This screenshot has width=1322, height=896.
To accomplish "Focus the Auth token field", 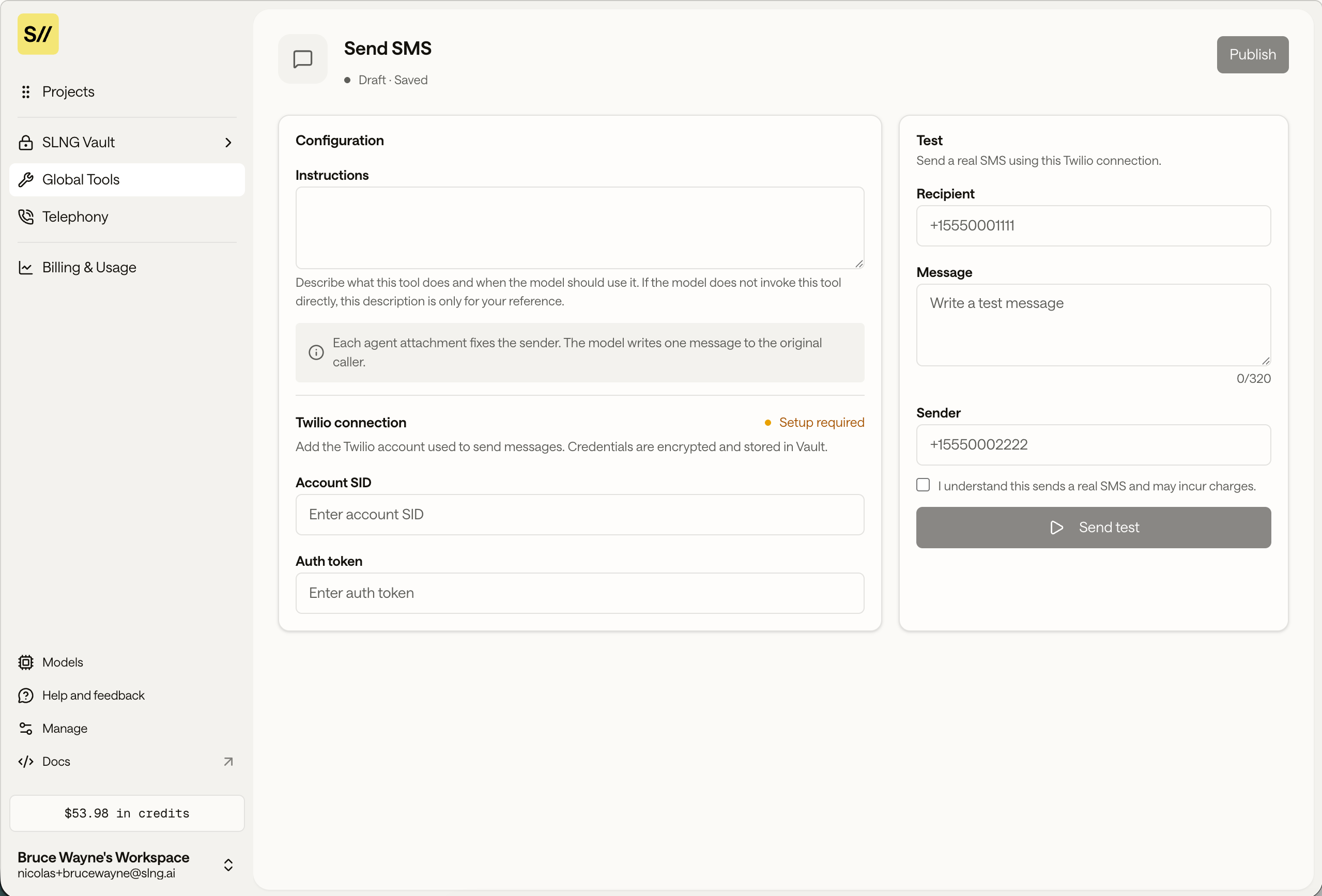I will (x=580, y=593).
